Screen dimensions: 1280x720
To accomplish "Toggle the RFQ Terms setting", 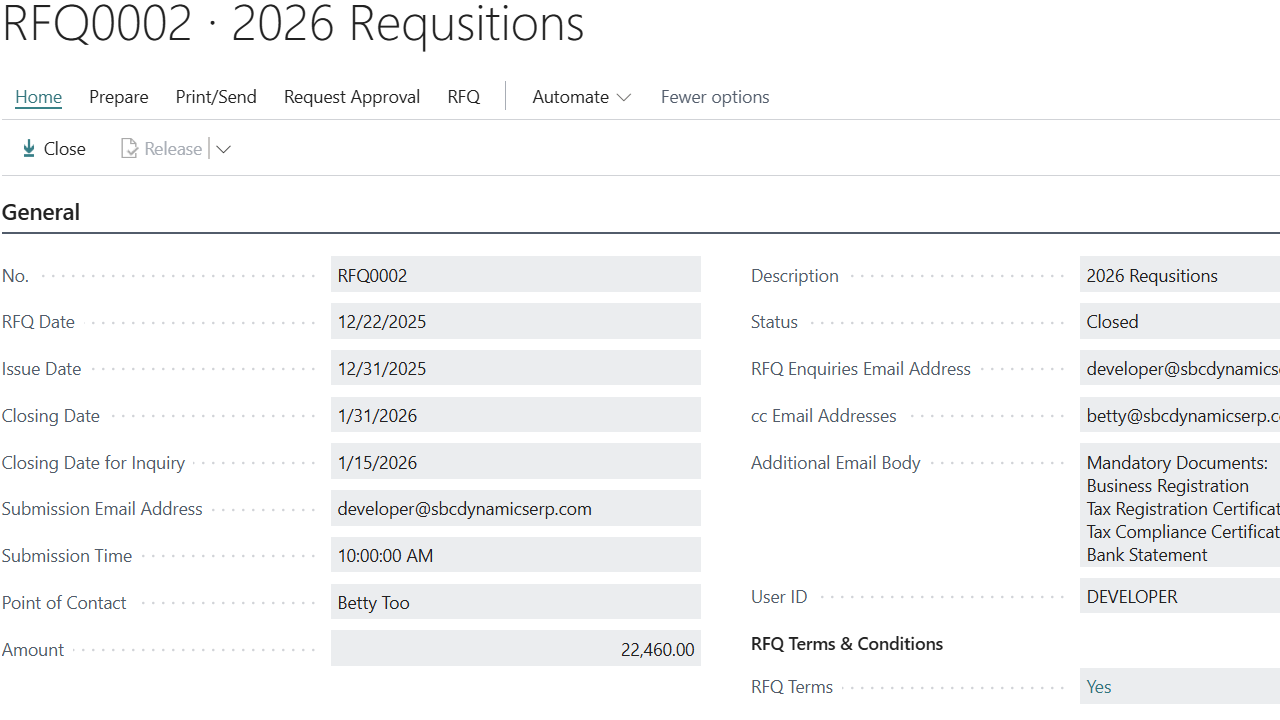I will pos(1098,686).
